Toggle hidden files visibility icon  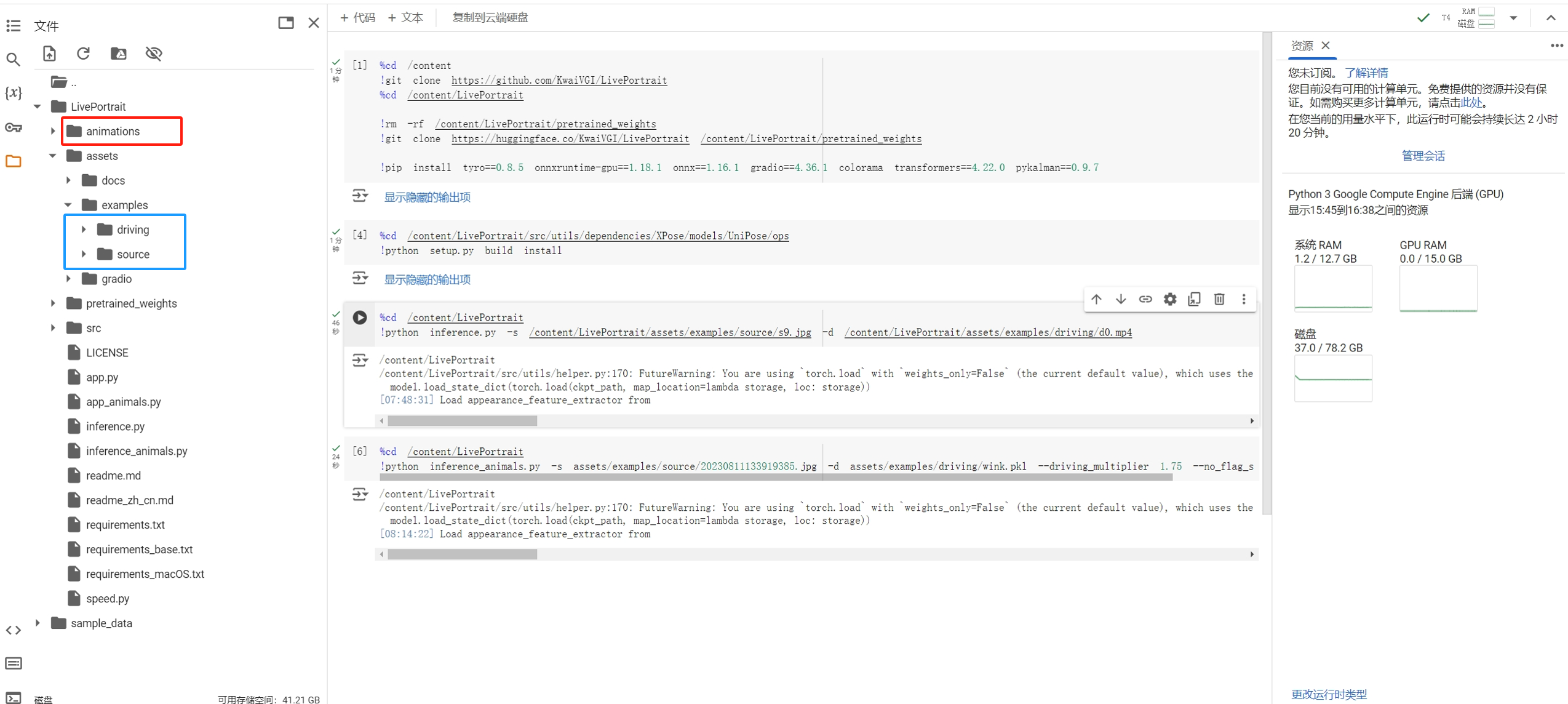tap(154, 54)
